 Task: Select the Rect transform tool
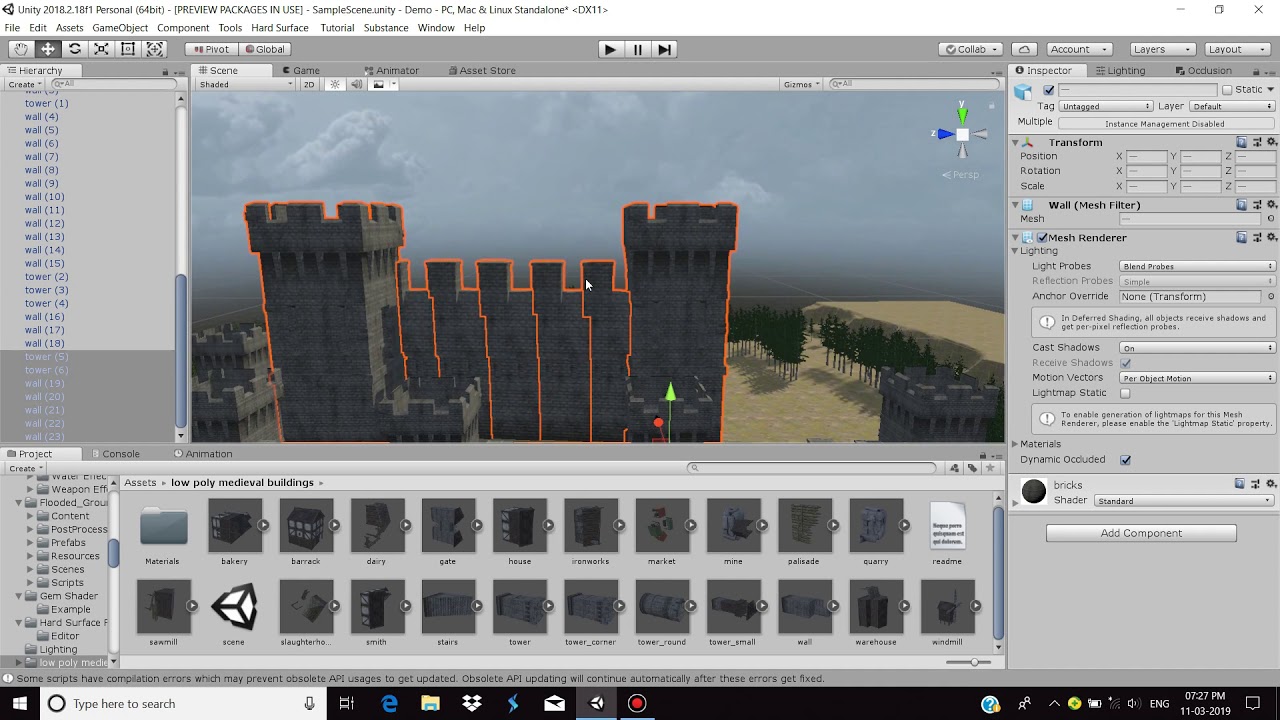click(x=128, y=49)
